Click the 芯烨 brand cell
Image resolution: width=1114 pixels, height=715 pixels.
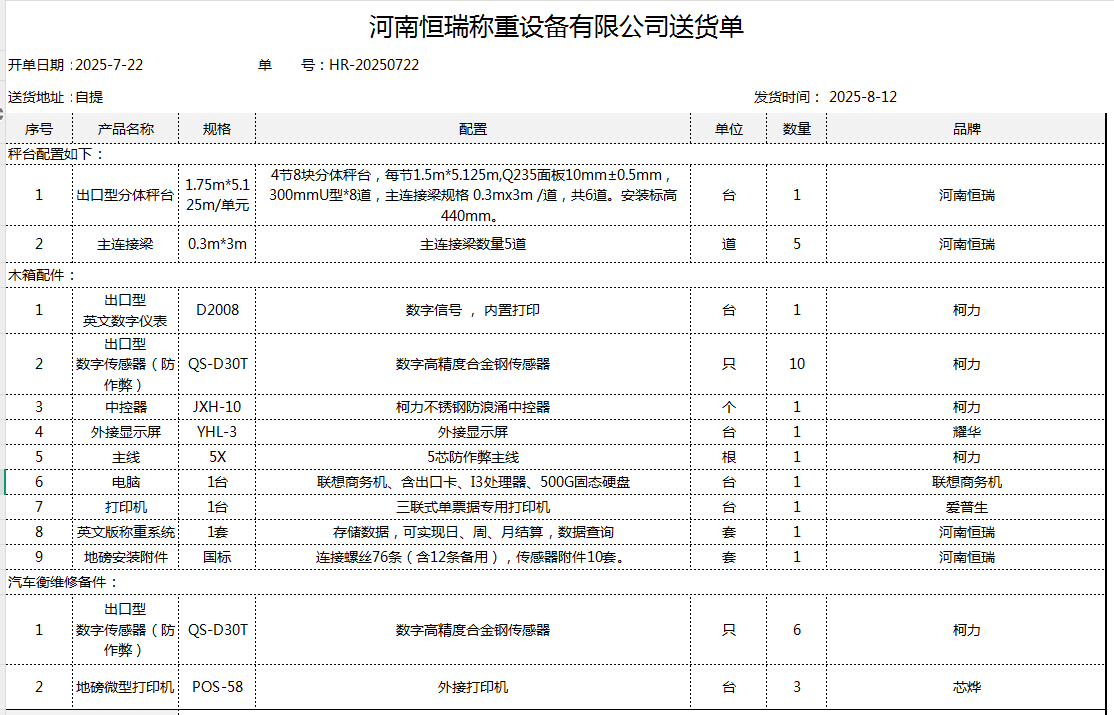(966, 687)
